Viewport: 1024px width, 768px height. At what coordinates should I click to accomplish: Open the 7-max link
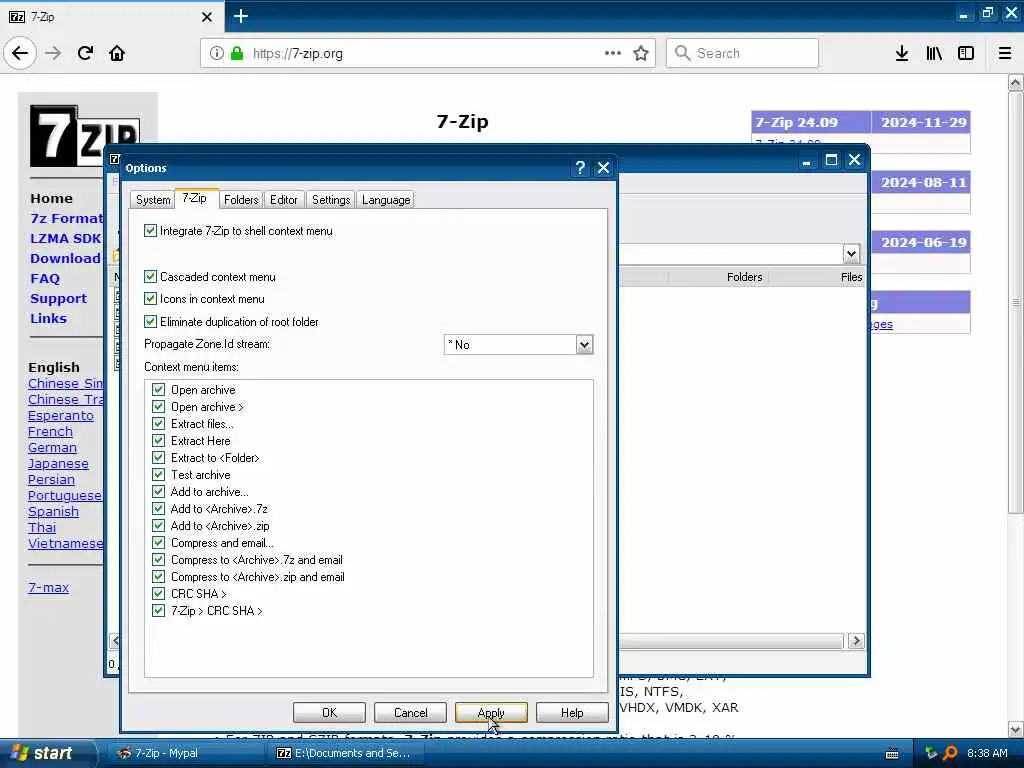(48, 587)
